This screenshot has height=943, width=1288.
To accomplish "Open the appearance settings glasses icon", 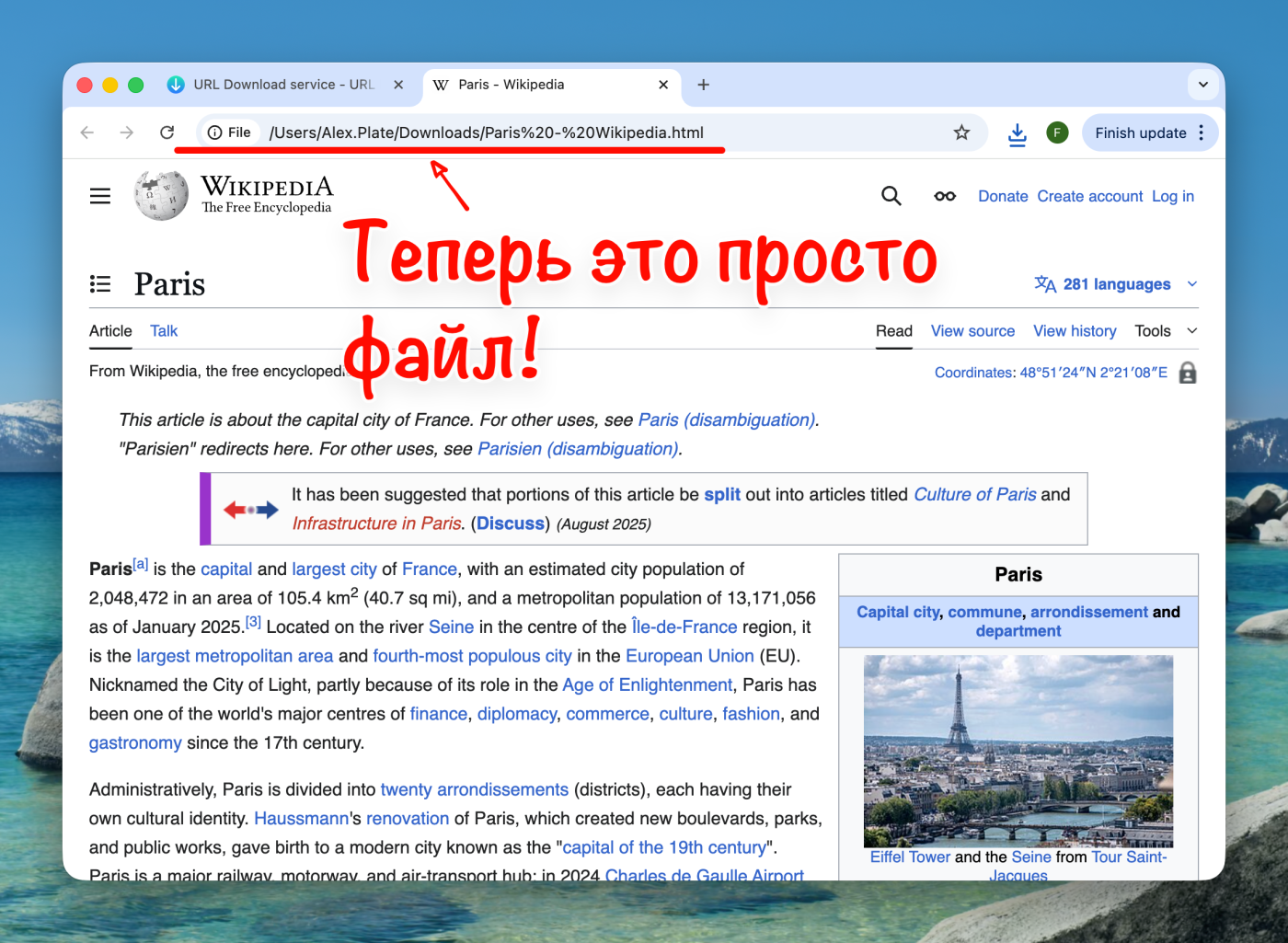I will point(945,195).
